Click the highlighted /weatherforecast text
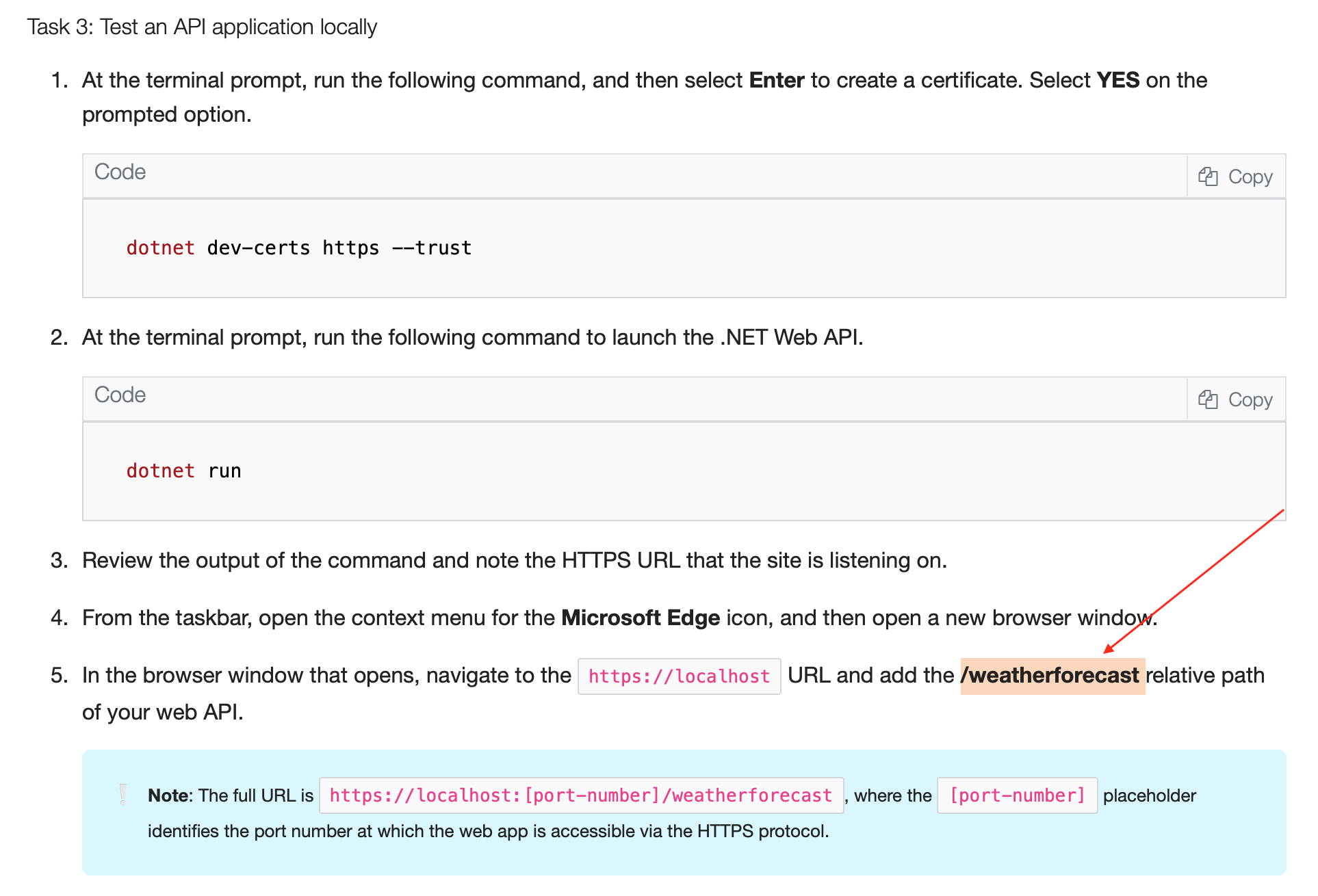 pyautogui.click(x=1052, y=675)
